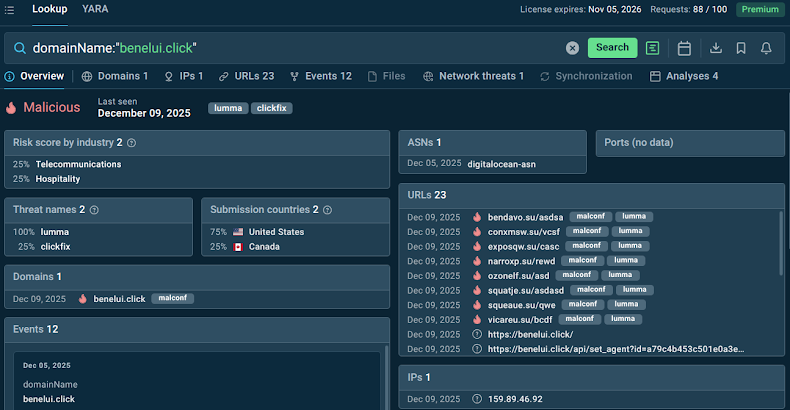The image size is (790, 410).
Task: Open the IPs 1 tab
Action: click(x=184, y=76)
